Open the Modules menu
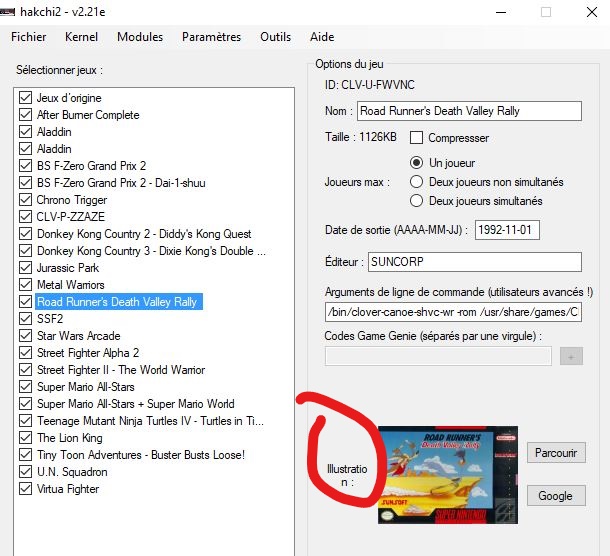This screenshot has height=556, width=610. pos(140,37)
